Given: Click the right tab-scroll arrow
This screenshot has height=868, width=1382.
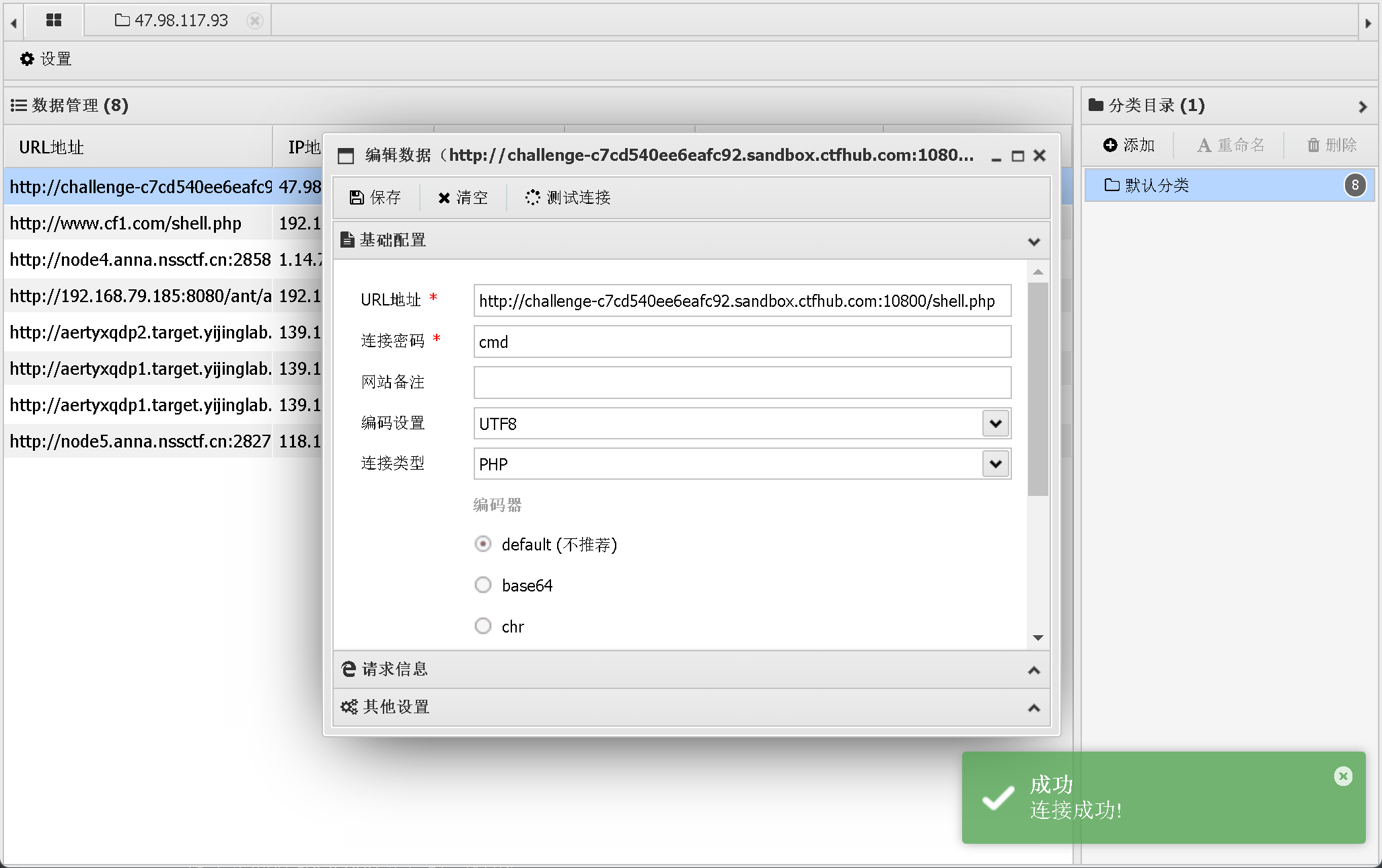Looking at the screenshot, I should click(1368, 23).
